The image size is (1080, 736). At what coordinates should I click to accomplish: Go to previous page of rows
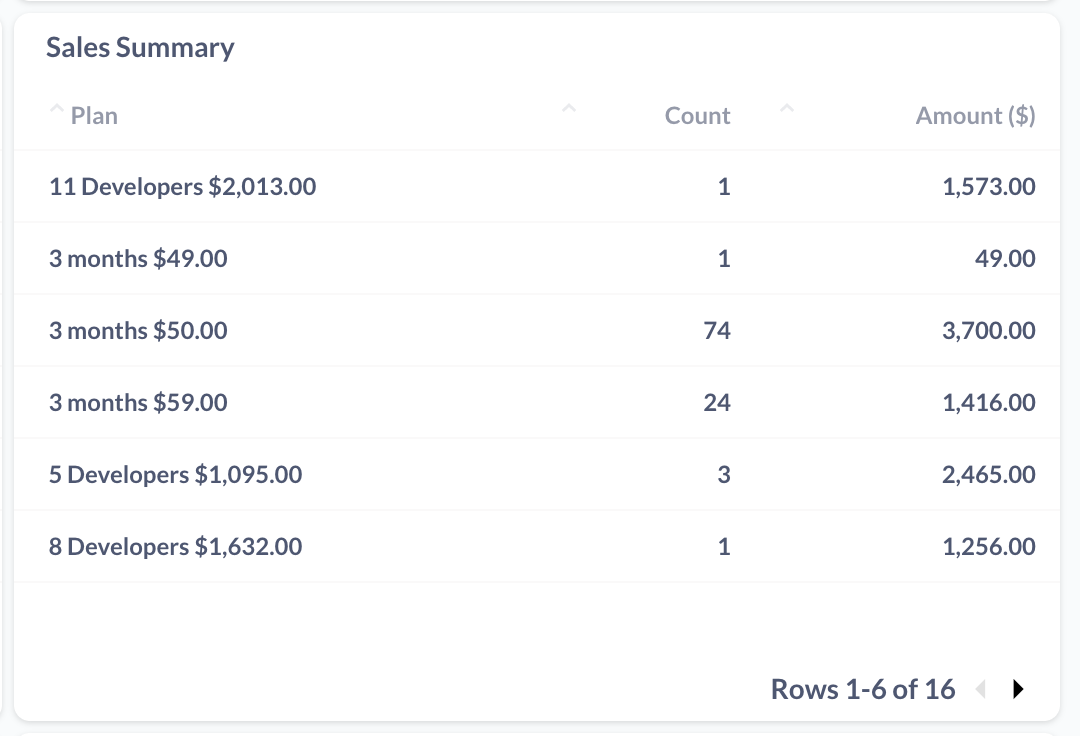(981, 689)
